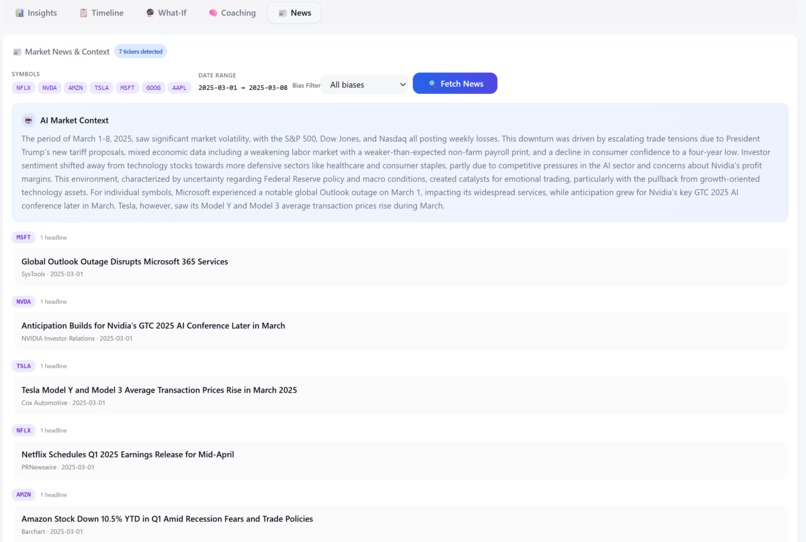Click the MSFT headline group tag
806x542 pixels.
(x=23, y=238)
